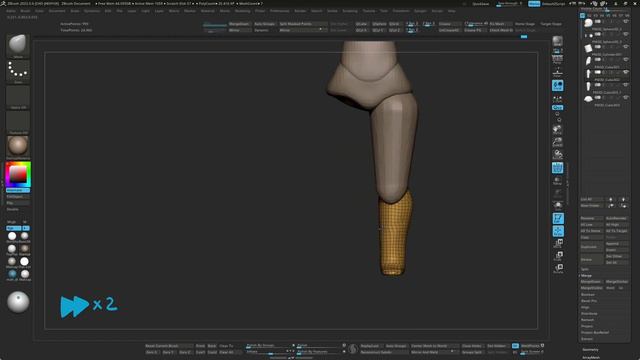Click the move-subtool-up arrow beside List All
The height and width of the screenshot is (360, 640).
click(x=611, y=199)
